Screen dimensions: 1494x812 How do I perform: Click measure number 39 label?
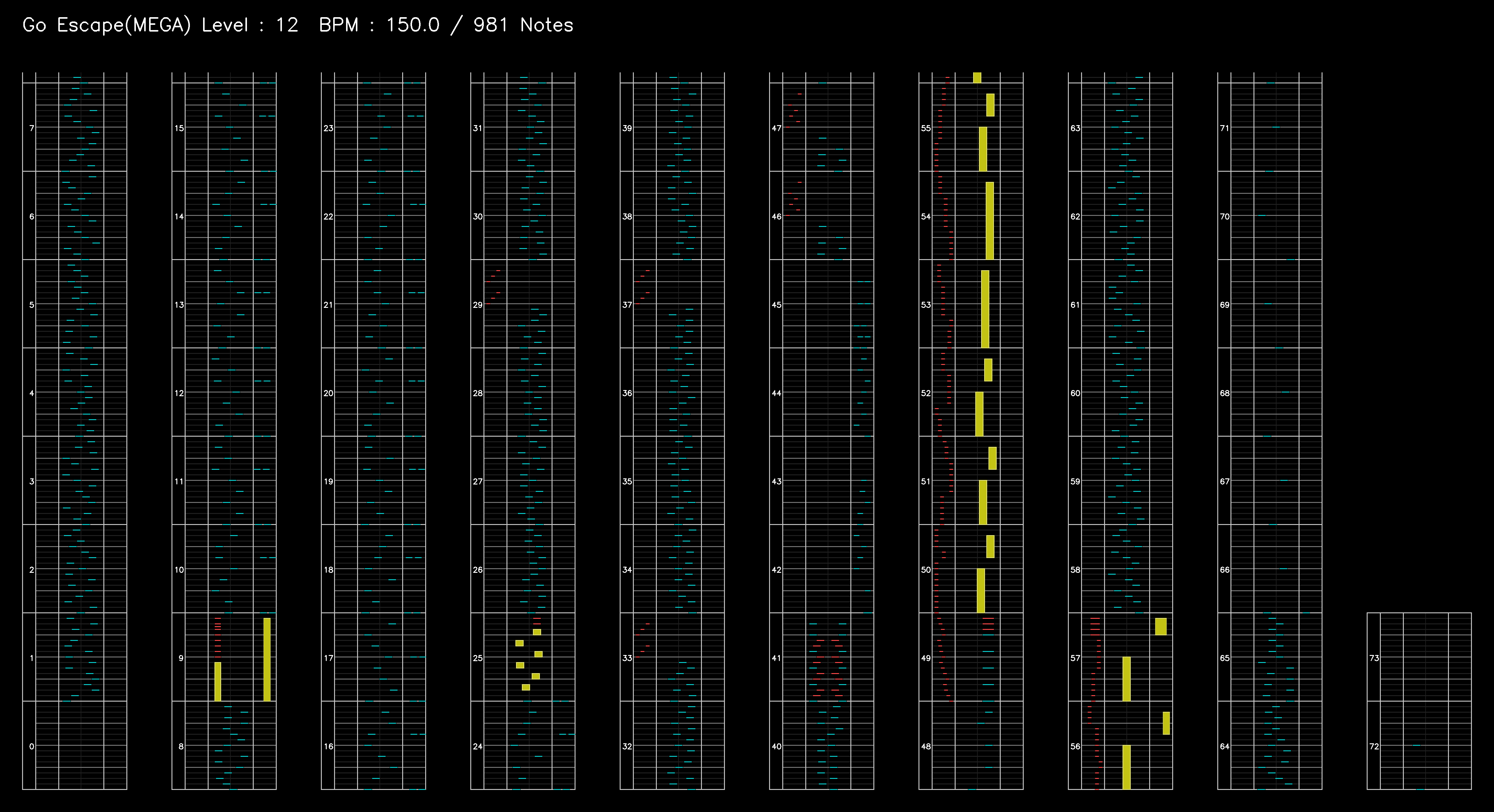tap(627, 128)
